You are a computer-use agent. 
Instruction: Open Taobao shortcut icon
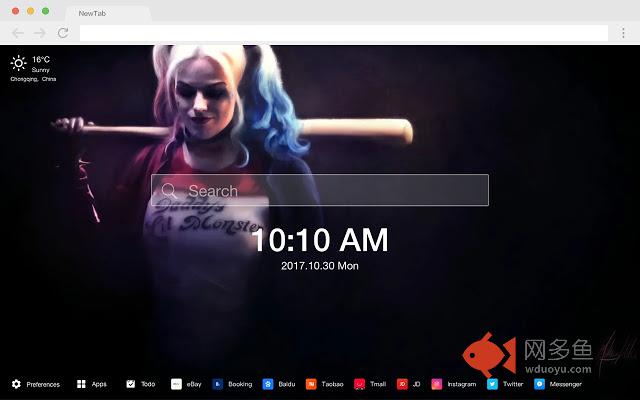(x=312, y=384)
